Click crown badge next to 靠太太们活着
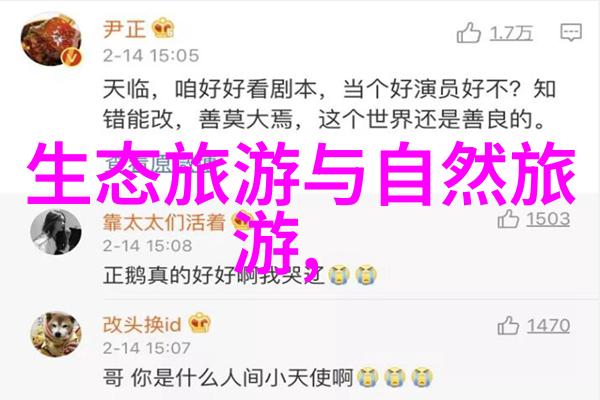 click(x=242, y=220)
